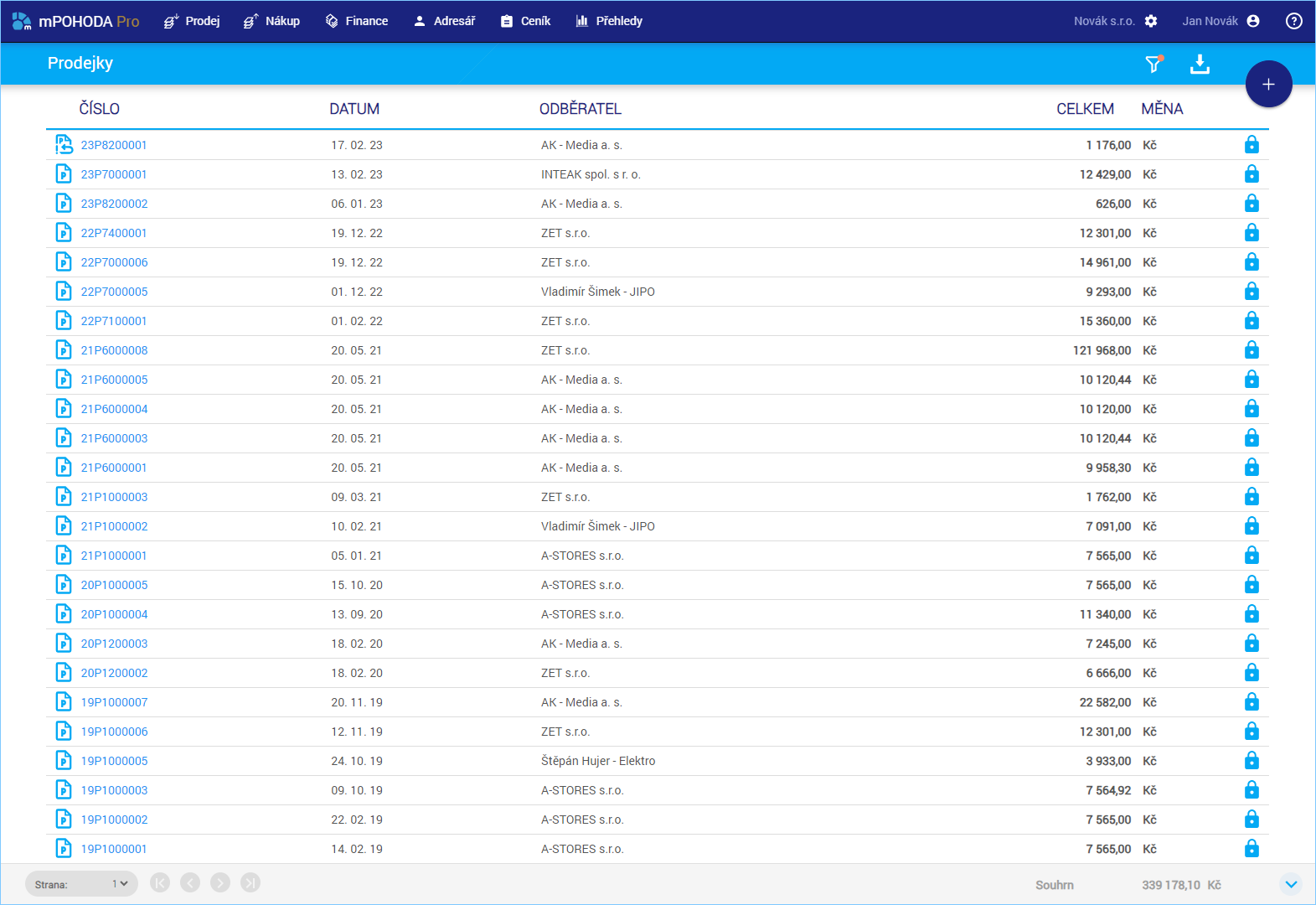Open receipt 19P1000001 link
Image resolution: width=1316 pixels, height=905 pixels.
(114, 849)
